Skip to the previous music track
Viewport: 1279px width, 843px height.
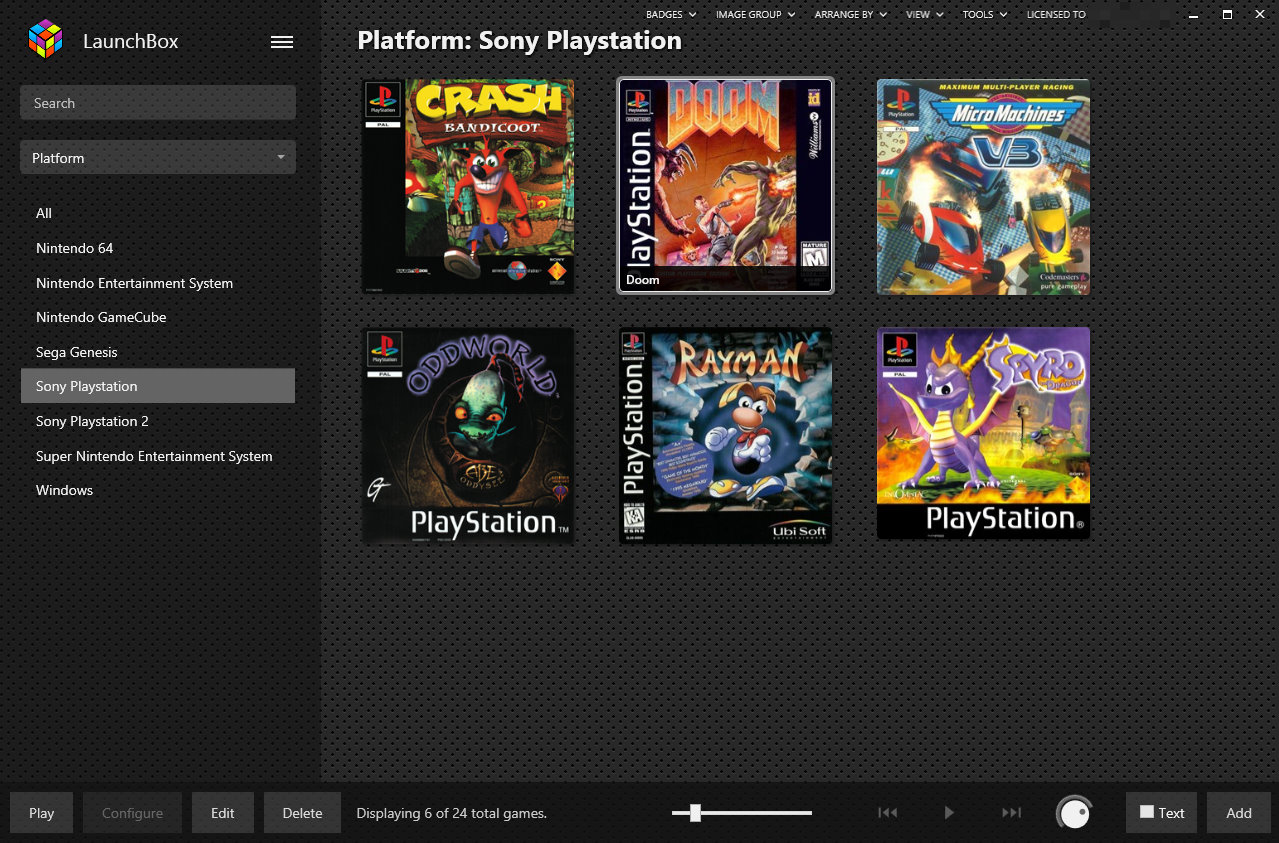click(887, 813)
